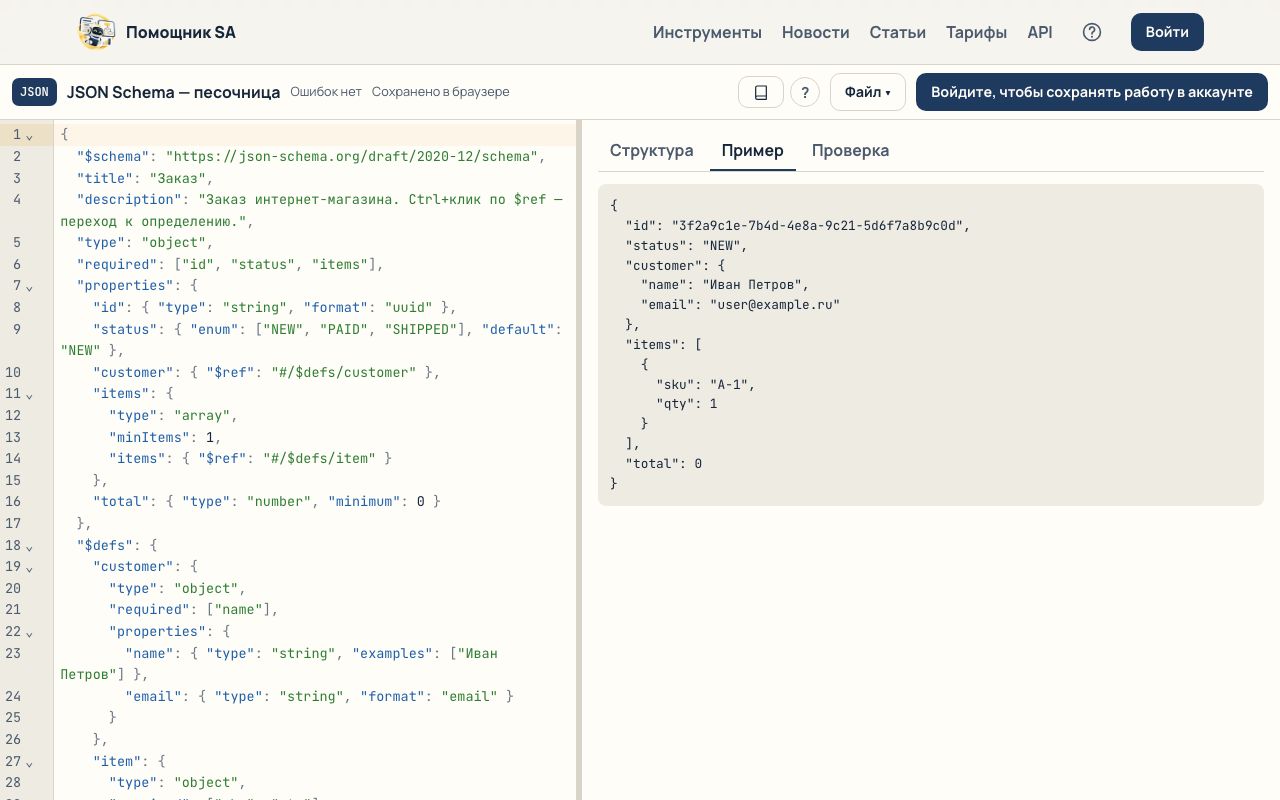The height and width of the screenshot is (800, 1280).
Task: Click "Иван Петров" in the example panel
Action: 755,285
